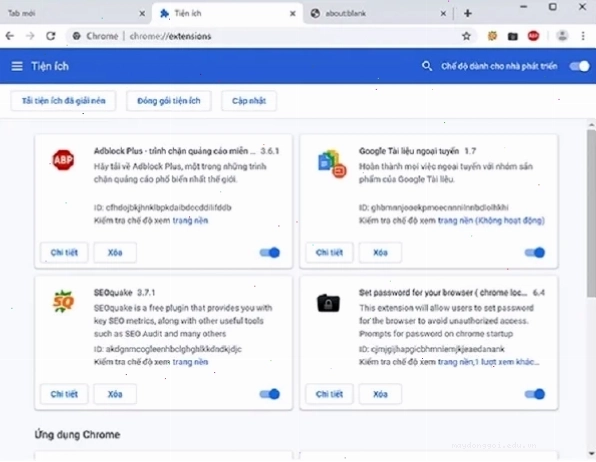Open Set password extension trang nền link
Screen dimensions: 596x462
[455, 362]
